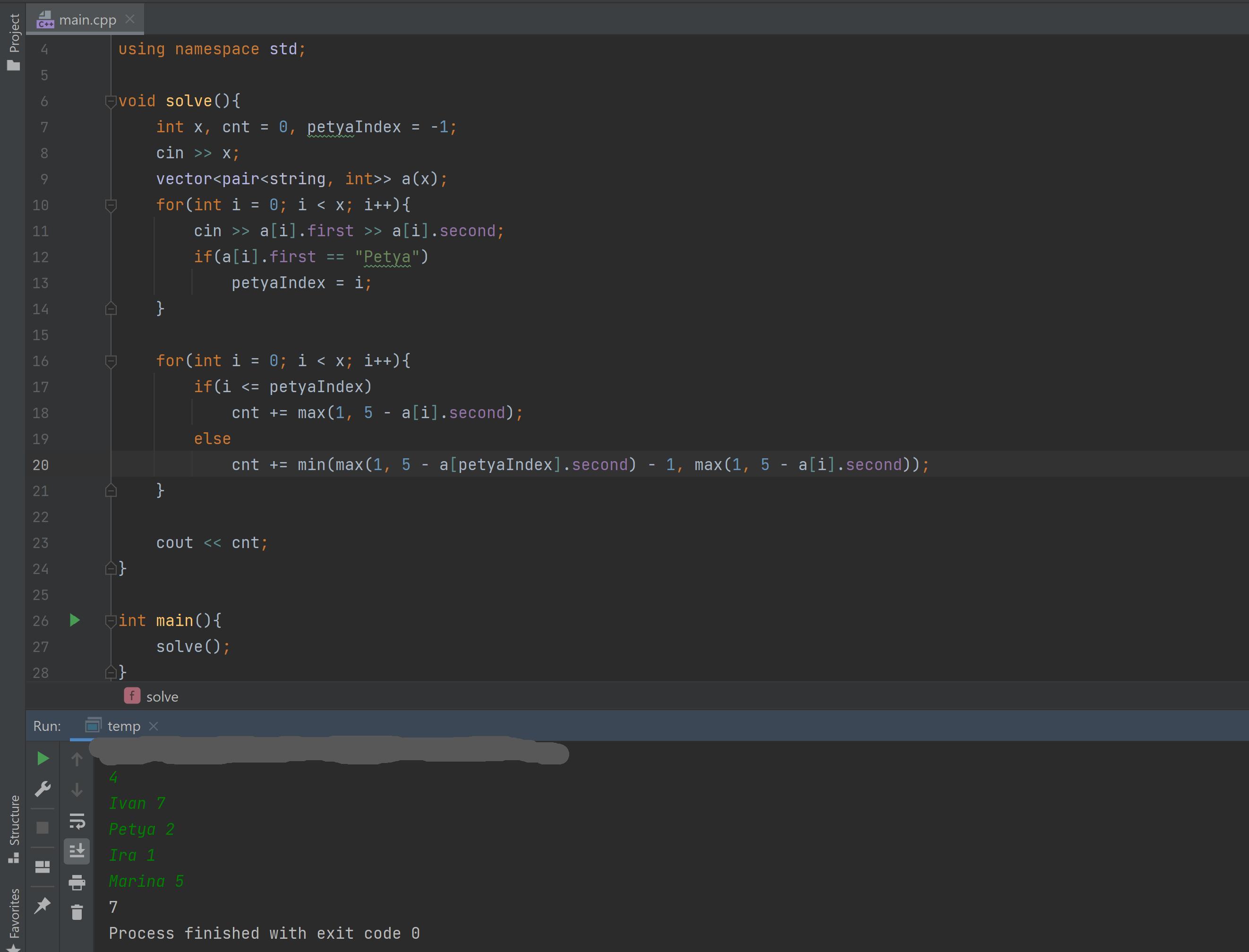Rerun the program with the green Run icon

43,758
